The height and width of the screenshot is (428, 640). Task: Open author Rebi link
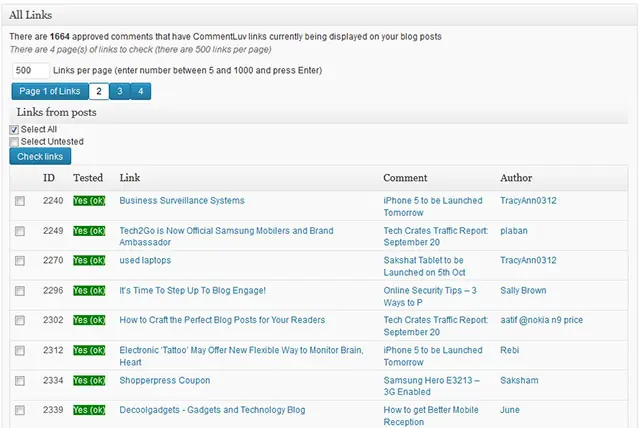tap(510, 350)
